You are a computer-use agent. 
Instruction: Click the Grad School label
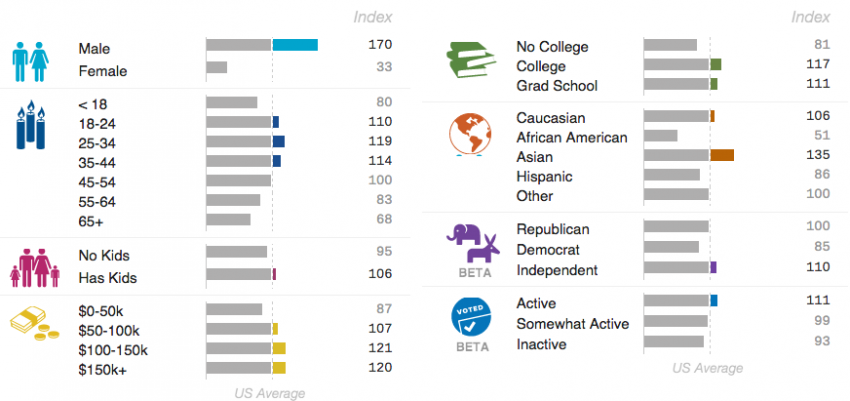[557, 86]
